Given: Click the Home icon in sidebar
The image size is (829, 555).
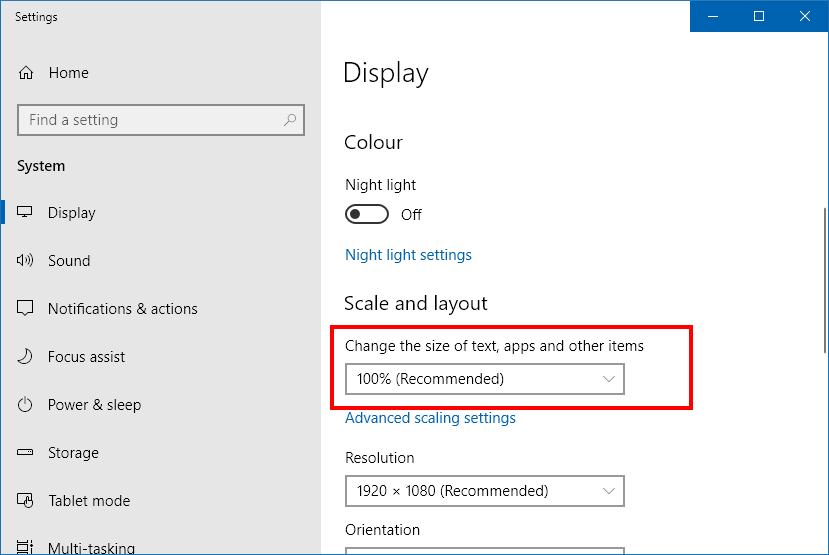Looking at the screenshot, I should coord(26,73).
